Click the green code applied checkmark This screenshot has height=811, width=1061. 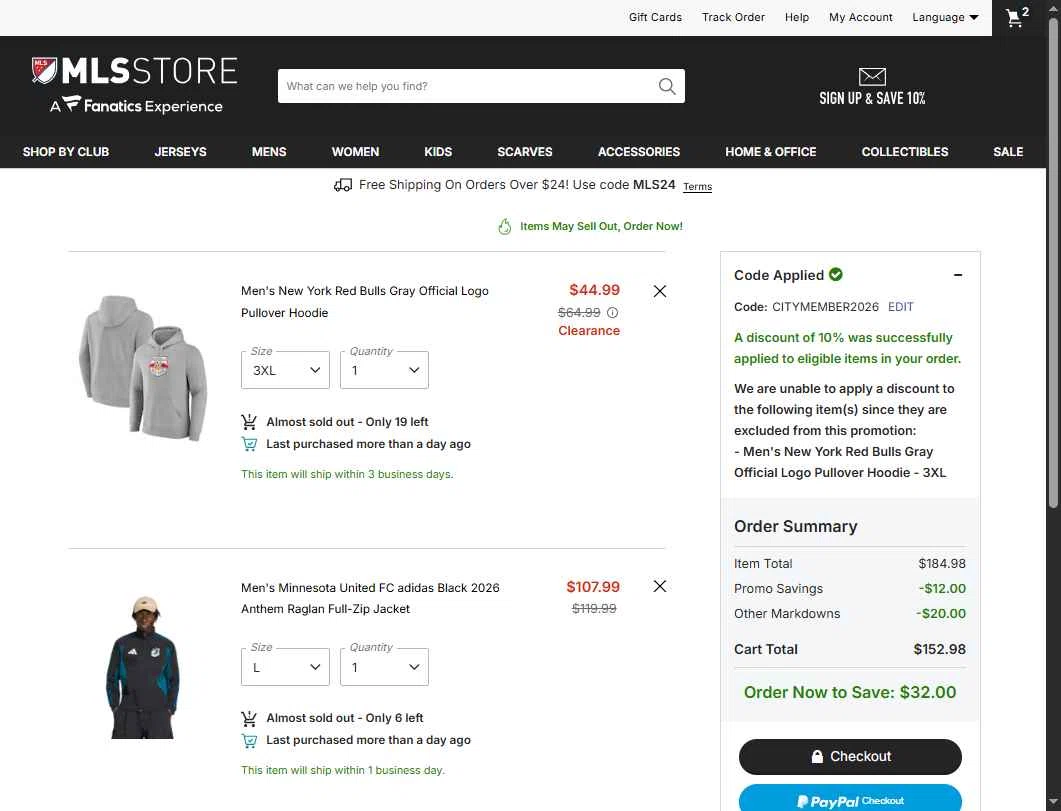pyautogui.click(x=836, y=275)
